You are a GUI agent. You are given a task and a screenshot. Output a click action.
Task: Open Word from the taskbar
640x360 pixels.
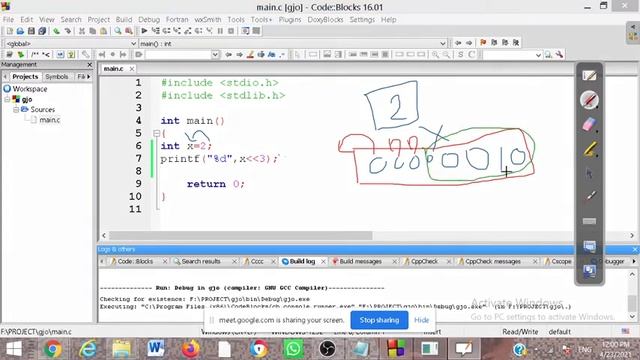[156, 349]
